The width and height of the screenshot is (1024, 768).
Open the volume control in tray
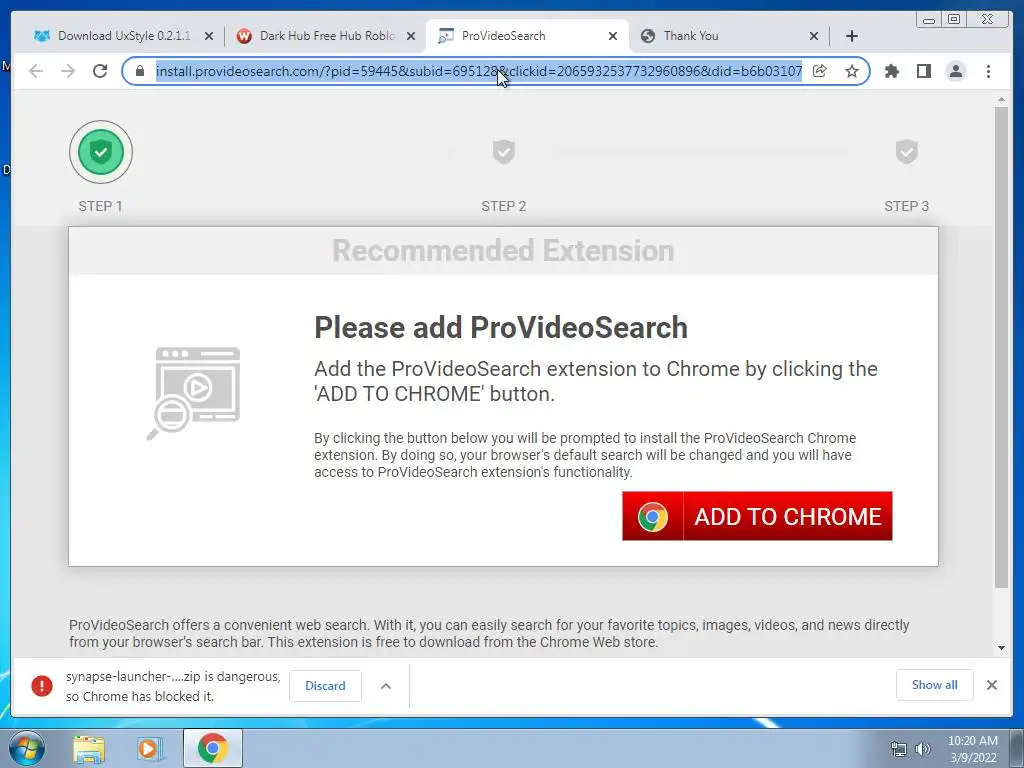tap(923, 749)
